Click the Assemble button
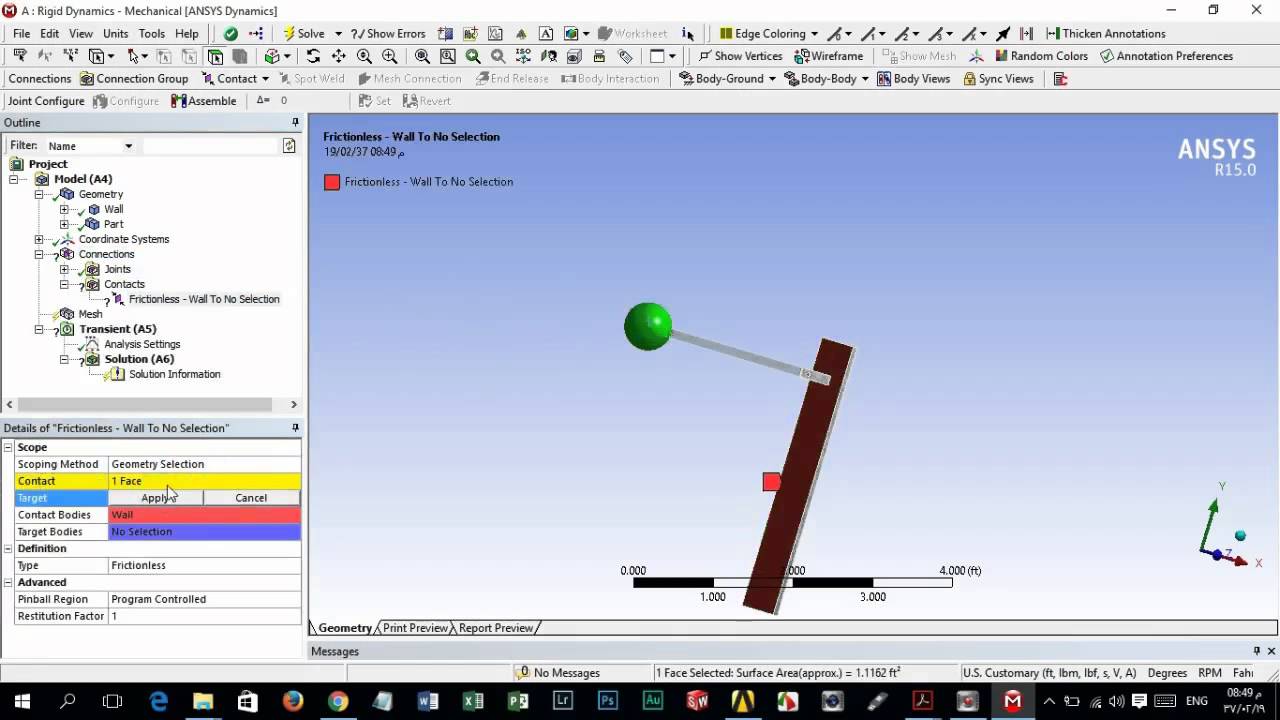 tap(204, 101)
